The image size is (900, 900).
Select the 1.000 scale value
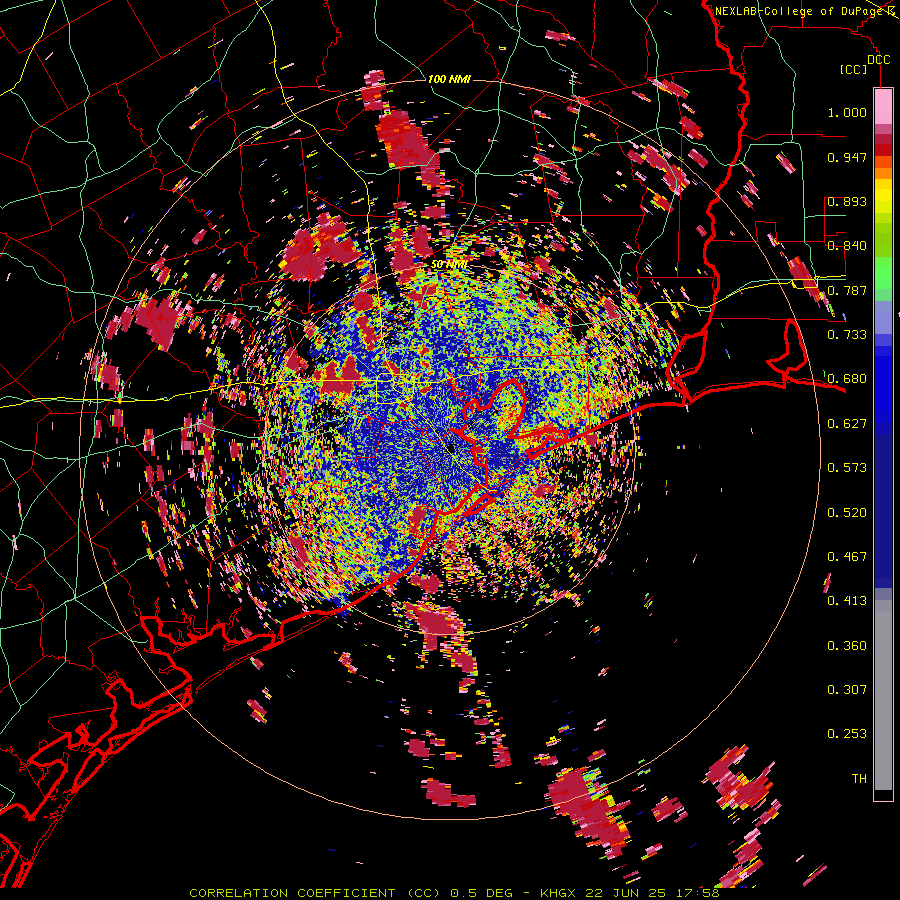tap(847, 112)
